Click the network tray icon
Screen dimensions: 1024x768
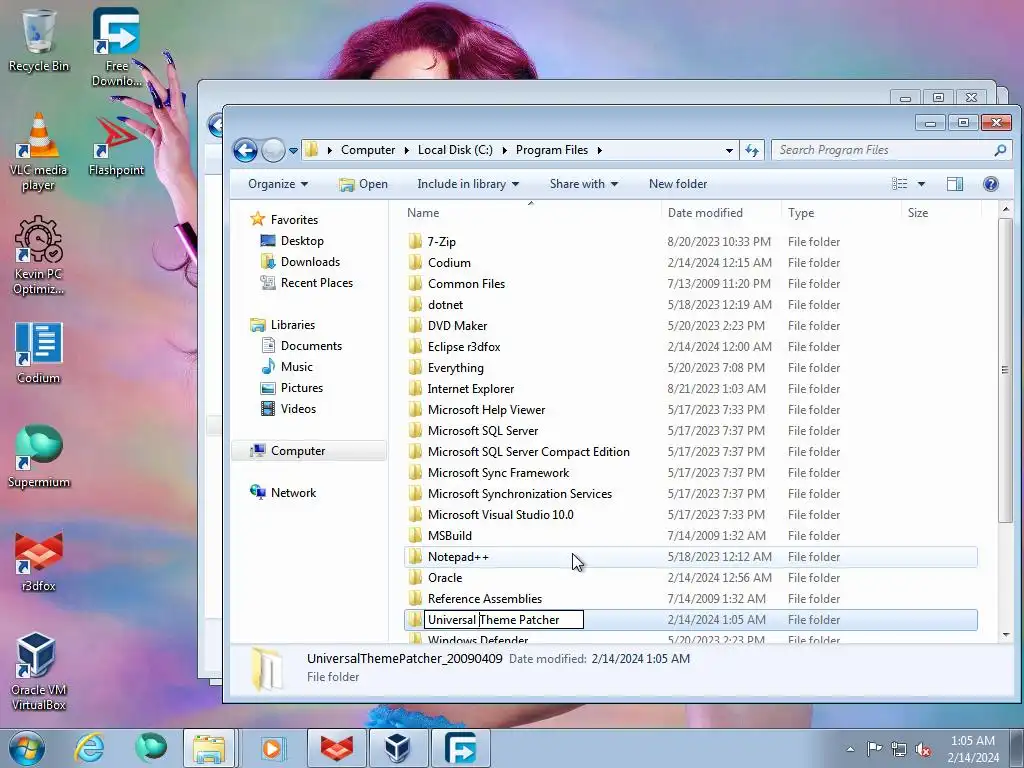[x=899, y=749]
